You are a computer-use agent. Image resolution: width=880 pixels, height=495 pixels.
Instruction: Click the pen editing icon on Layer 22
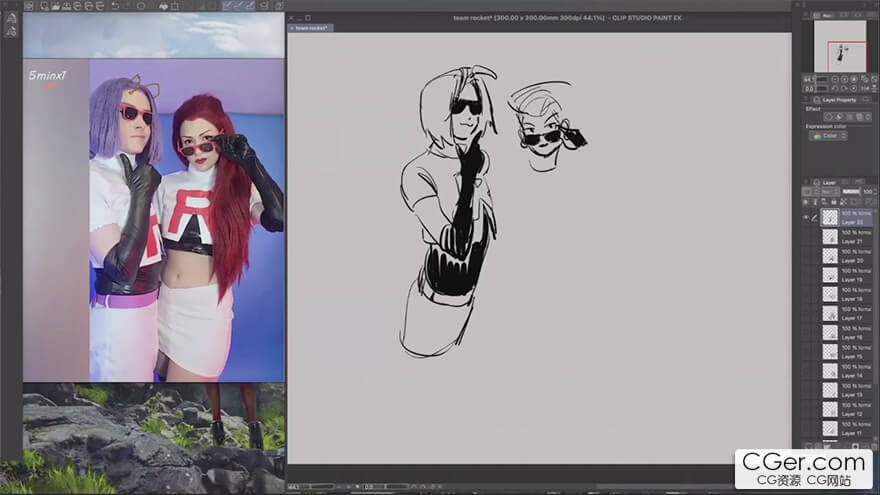point(814,218)
